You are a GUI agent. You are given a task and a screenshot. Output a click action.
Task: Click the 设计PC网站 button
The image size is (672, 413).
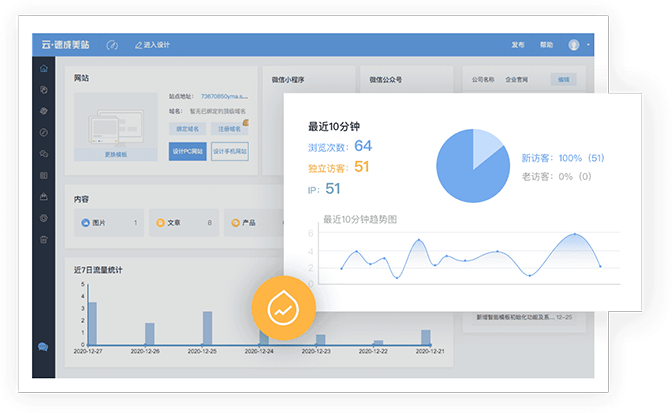pos(188,151)
